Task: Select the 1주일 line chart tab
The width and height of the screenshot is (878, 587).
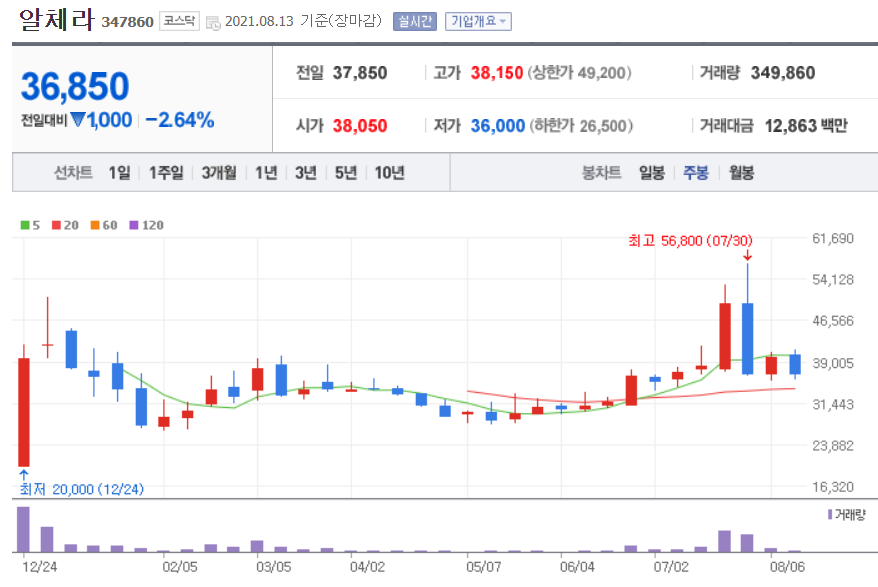Action: 166,173
